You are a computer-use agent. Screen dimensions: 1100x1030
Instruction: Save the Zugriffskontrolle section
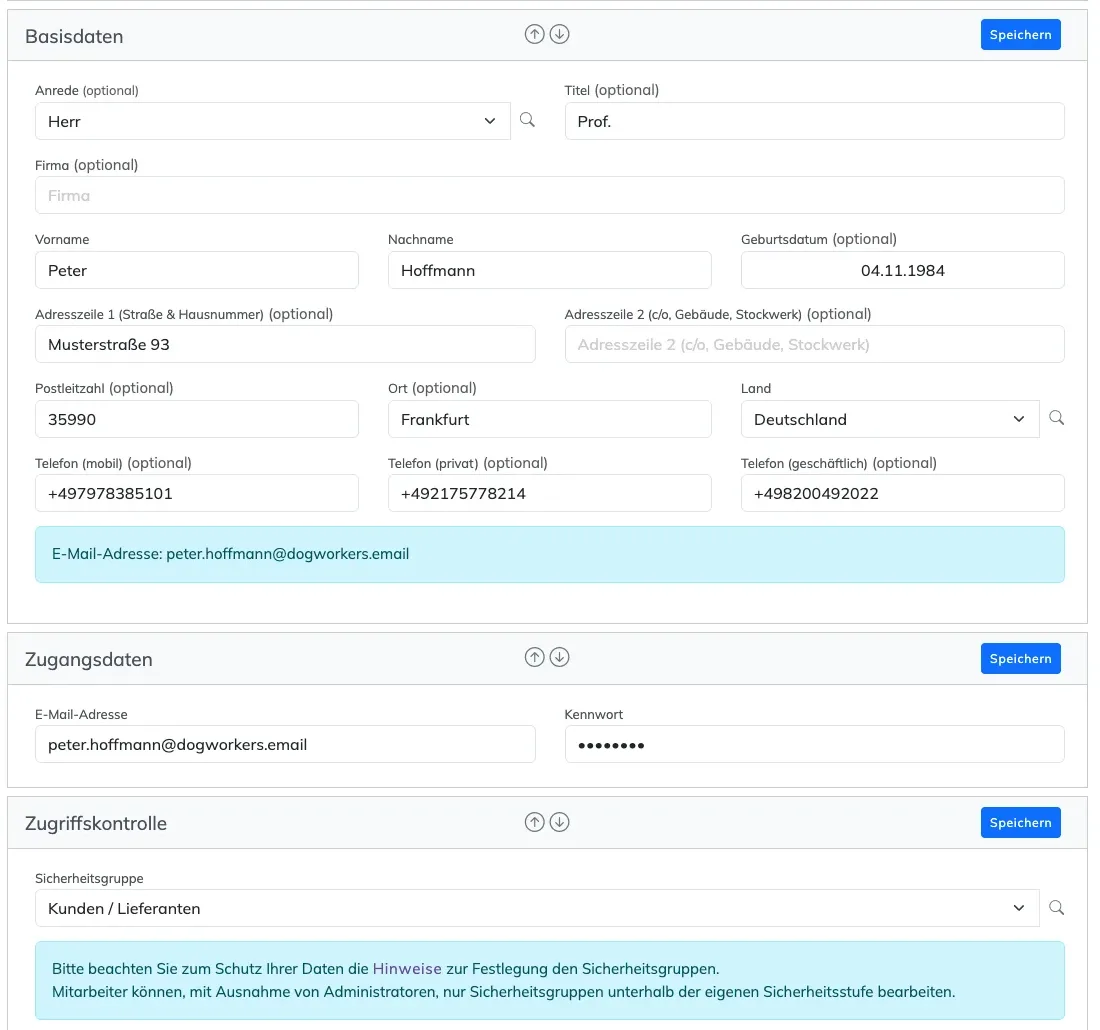pos(1020,822)
